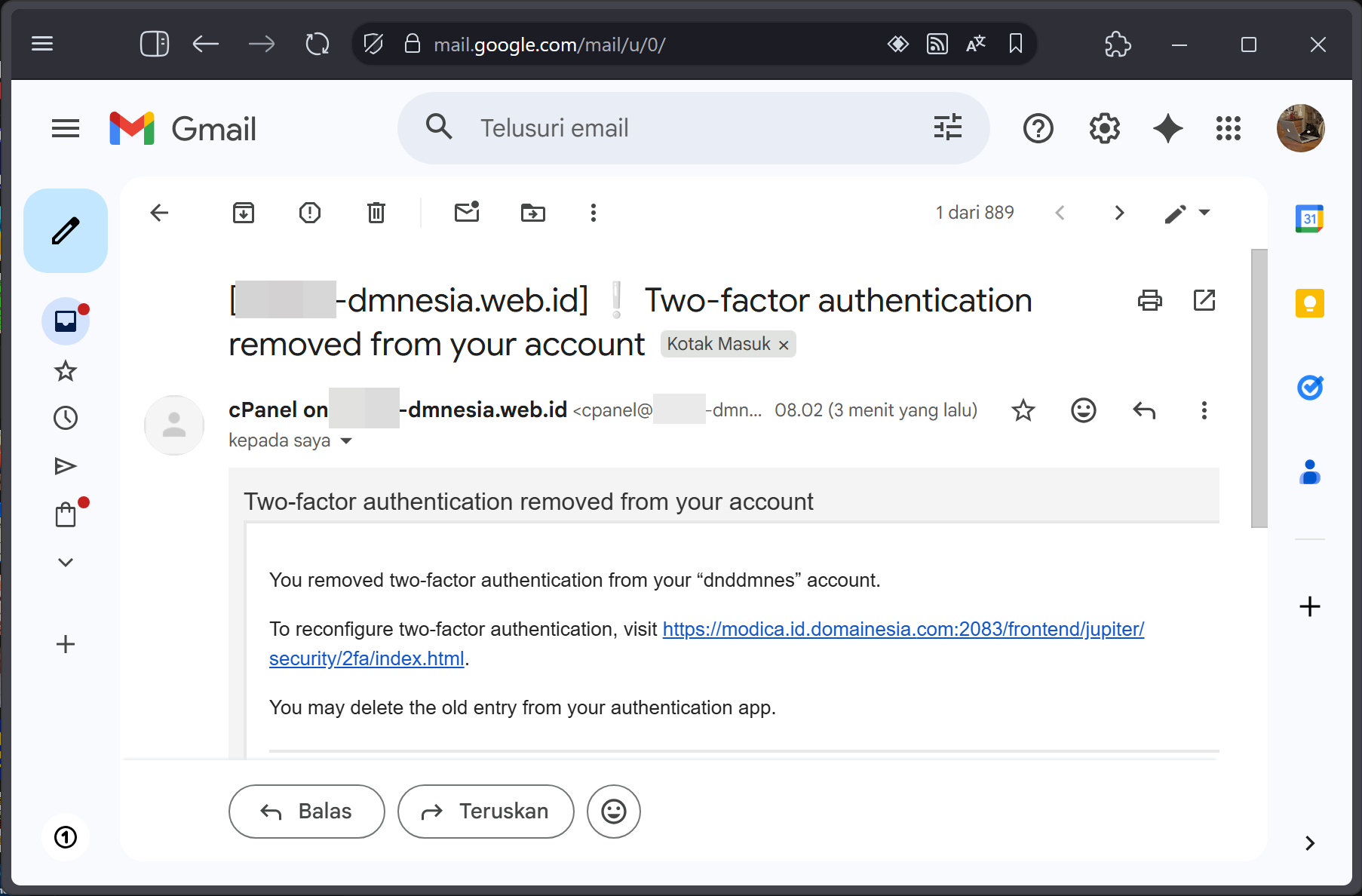Open the message in a new window
The image size is (1362, 896).
(1204, 300)
